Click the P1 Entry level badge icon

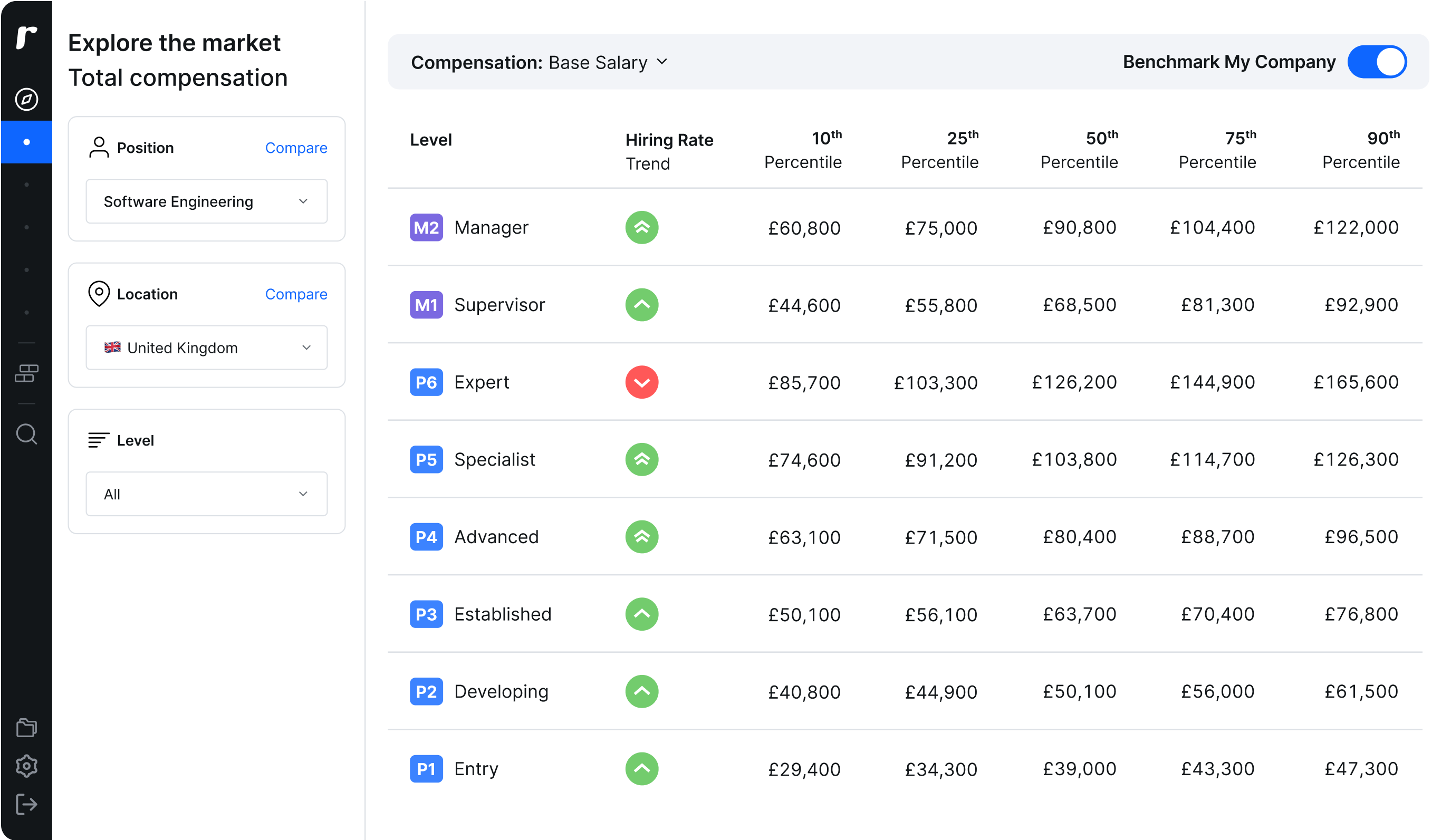425,768
